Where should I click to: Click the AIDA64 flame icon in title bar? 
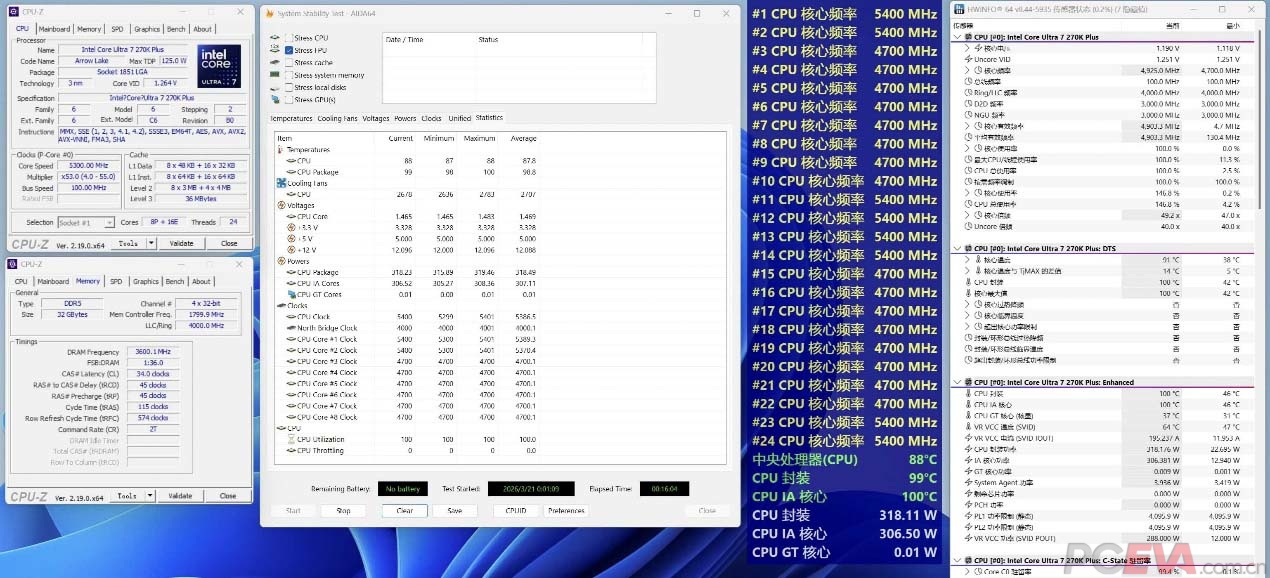click(272, 13)
